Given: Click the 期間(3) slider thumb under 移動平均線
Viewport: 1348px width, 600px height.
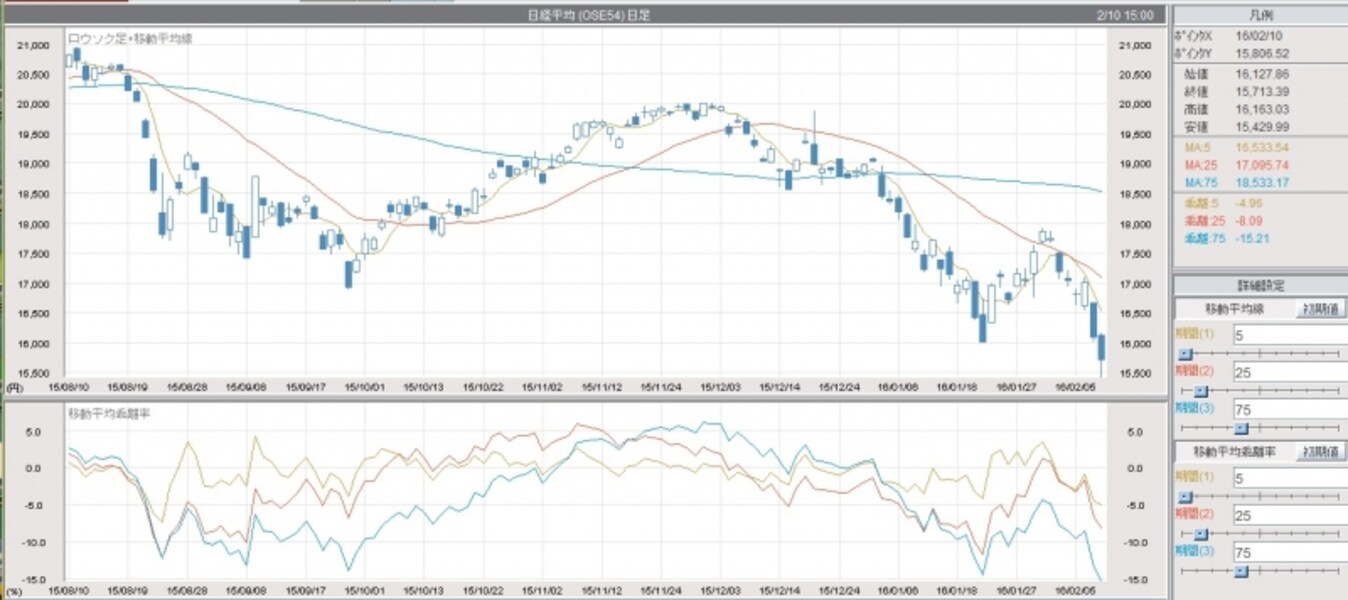Looking at the screenshot, I should [x=1240, y=427].
